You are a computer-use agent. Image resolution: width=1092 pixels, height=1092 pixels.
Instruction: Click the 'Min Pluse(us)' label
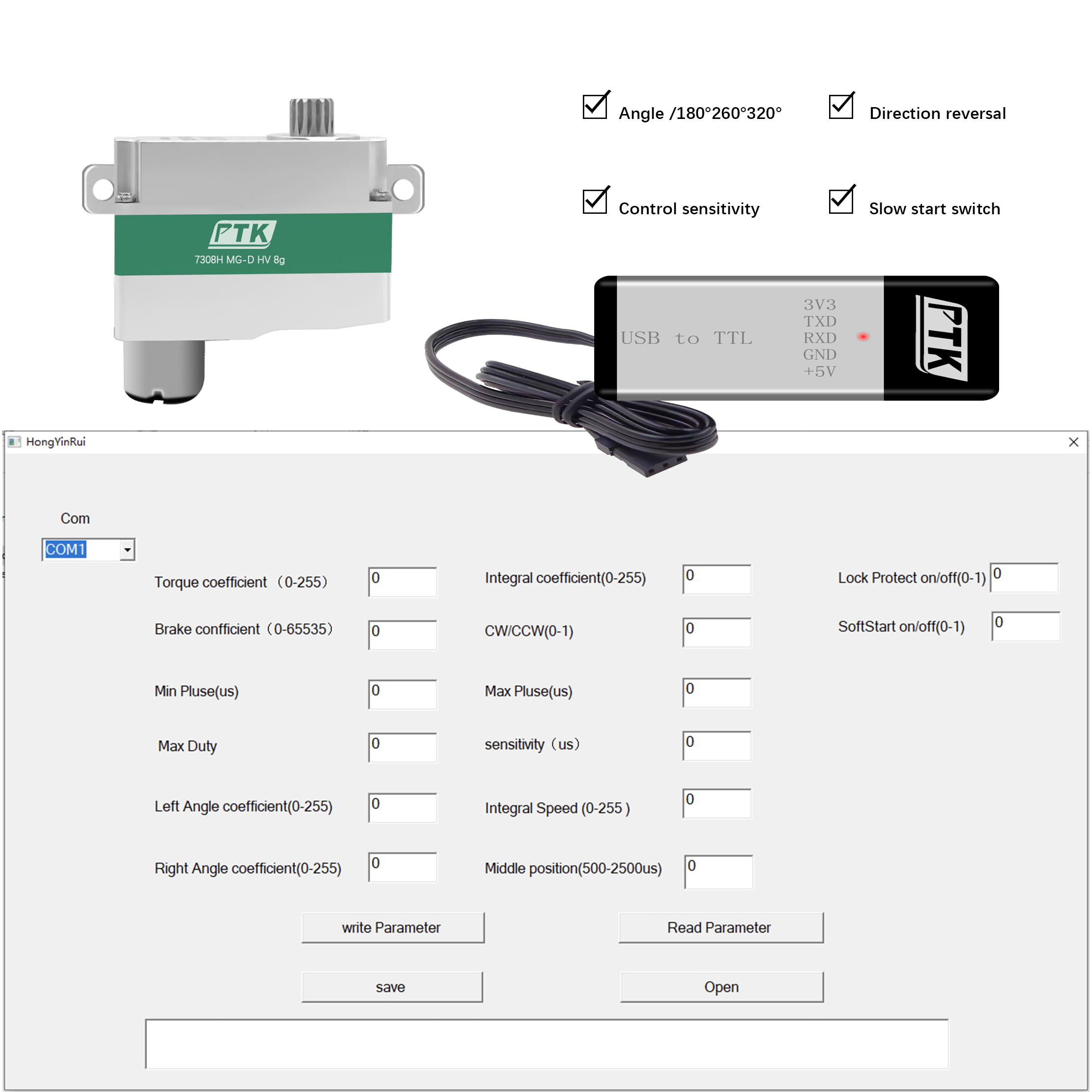point(197,691)
